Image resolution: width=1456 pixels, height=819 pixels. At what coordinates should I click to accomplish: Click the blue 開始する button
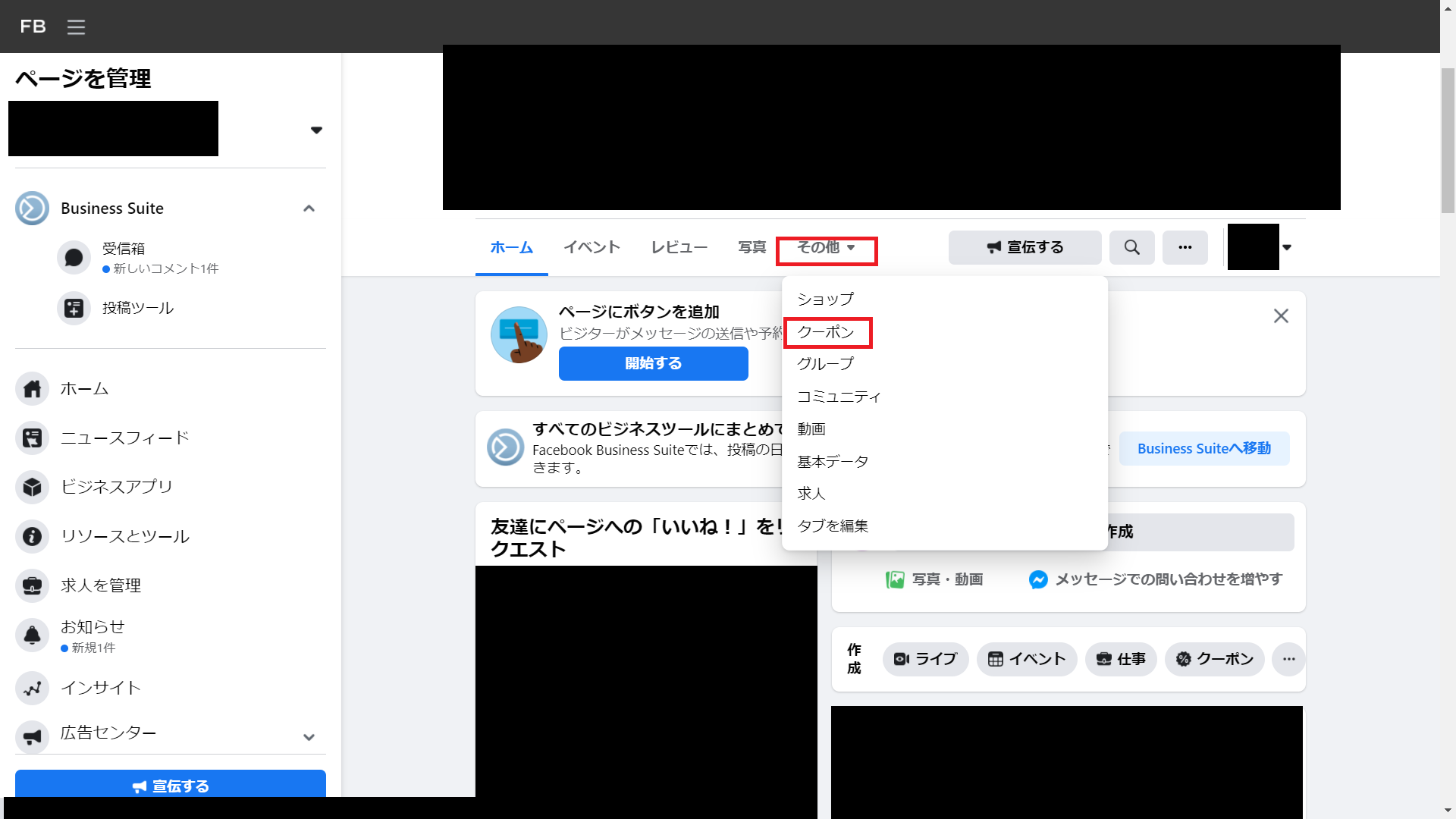653,364
